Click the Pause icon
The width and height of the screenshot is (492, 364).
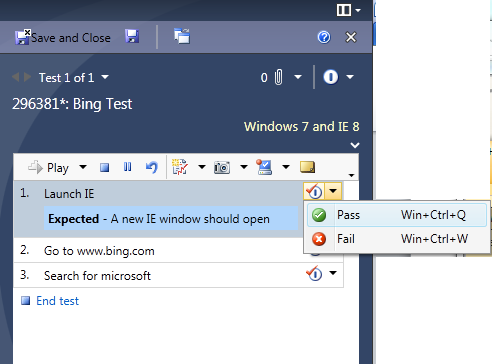tap(127, 167)
